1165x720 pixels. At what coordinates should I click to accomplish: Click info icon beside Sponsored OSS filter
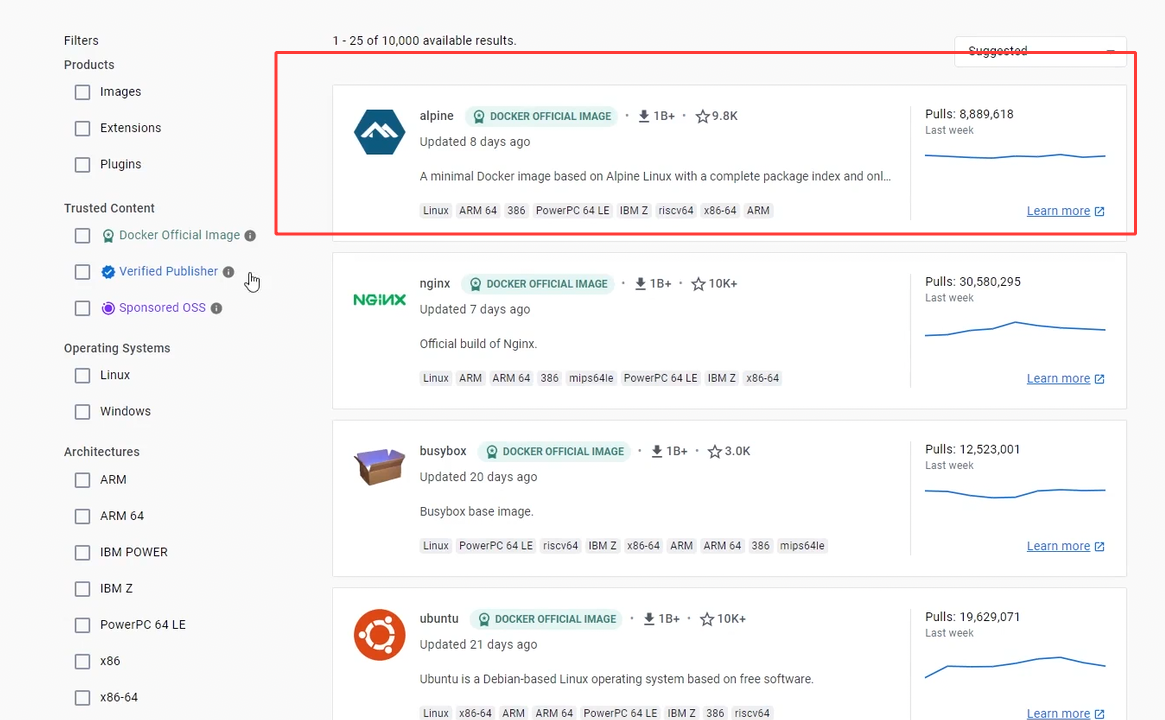coord(216,308)
